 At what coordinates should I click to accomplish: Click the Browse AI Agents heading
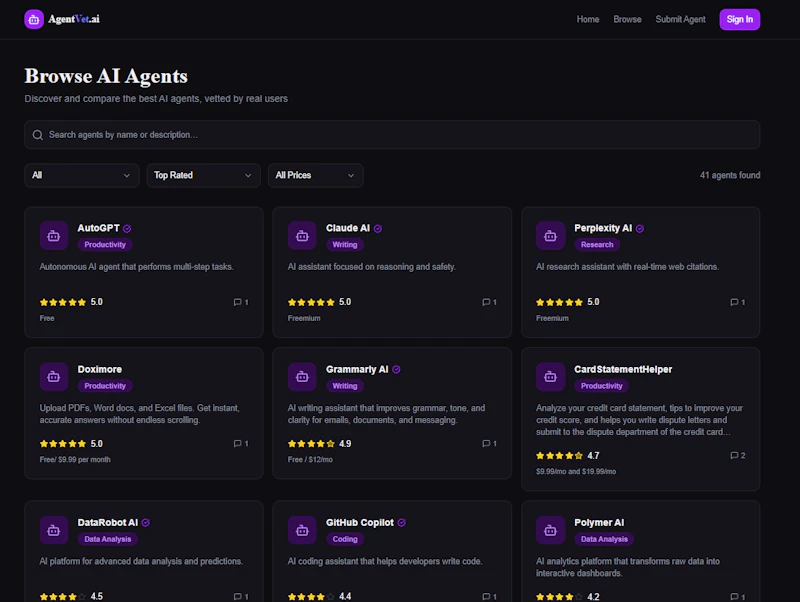click(106, 76)
